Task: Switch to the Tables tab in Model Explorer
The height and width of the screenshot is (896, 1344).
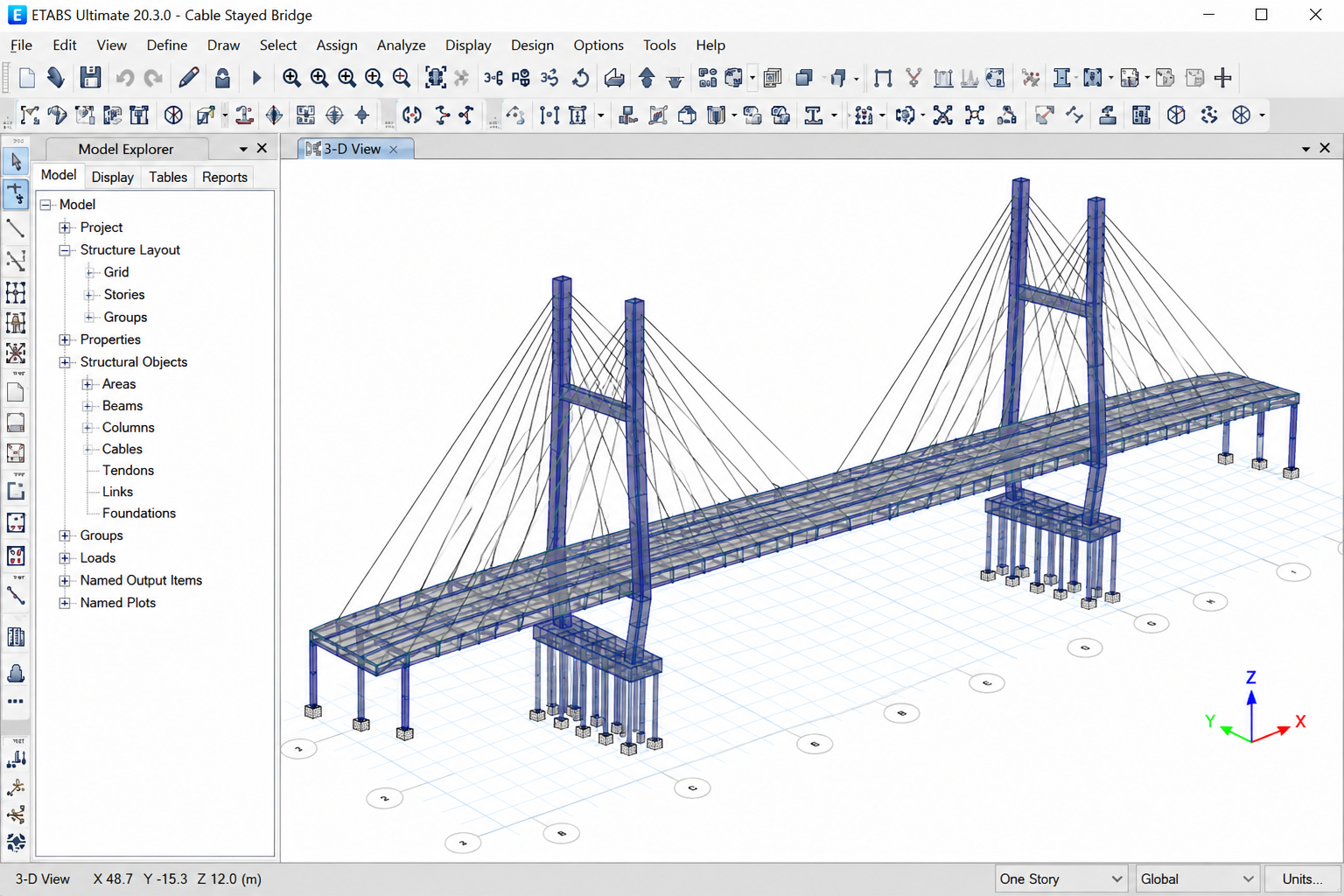Action: (168, 177)
